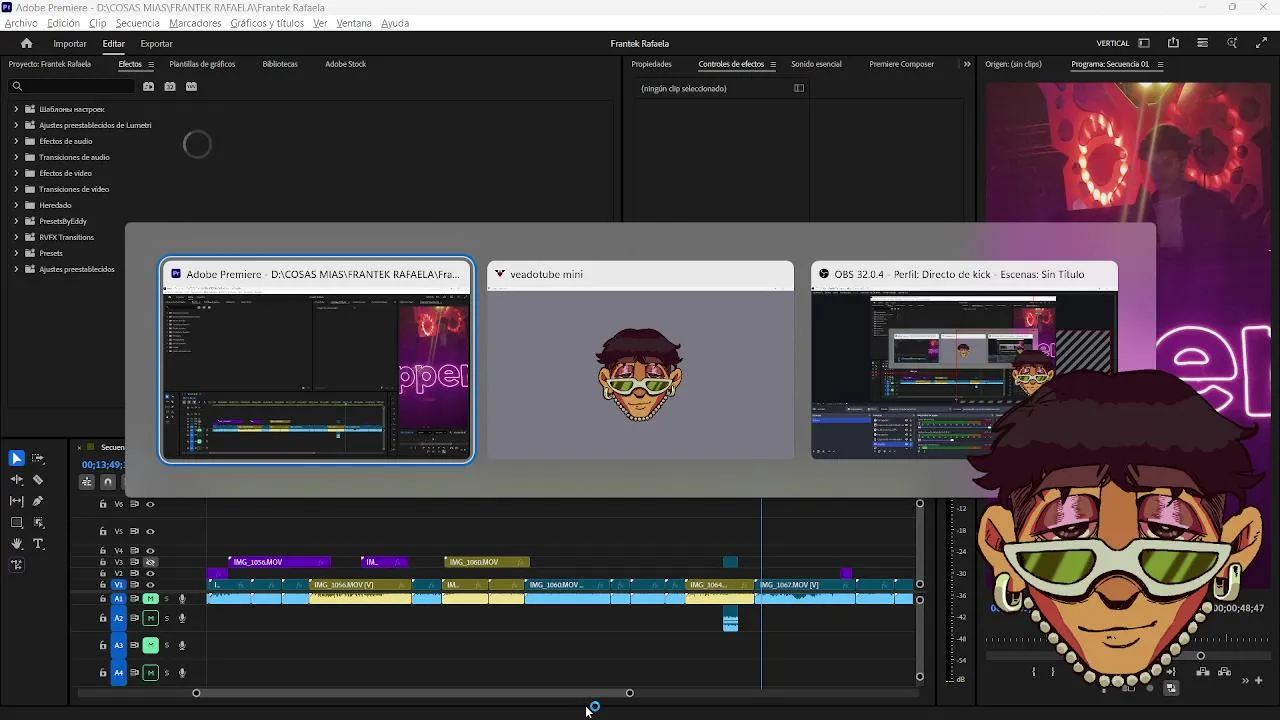Open the Archivo menu
Image resolution: width=1280 pixels, height=720 pixels.
click(x=21, y=23)
